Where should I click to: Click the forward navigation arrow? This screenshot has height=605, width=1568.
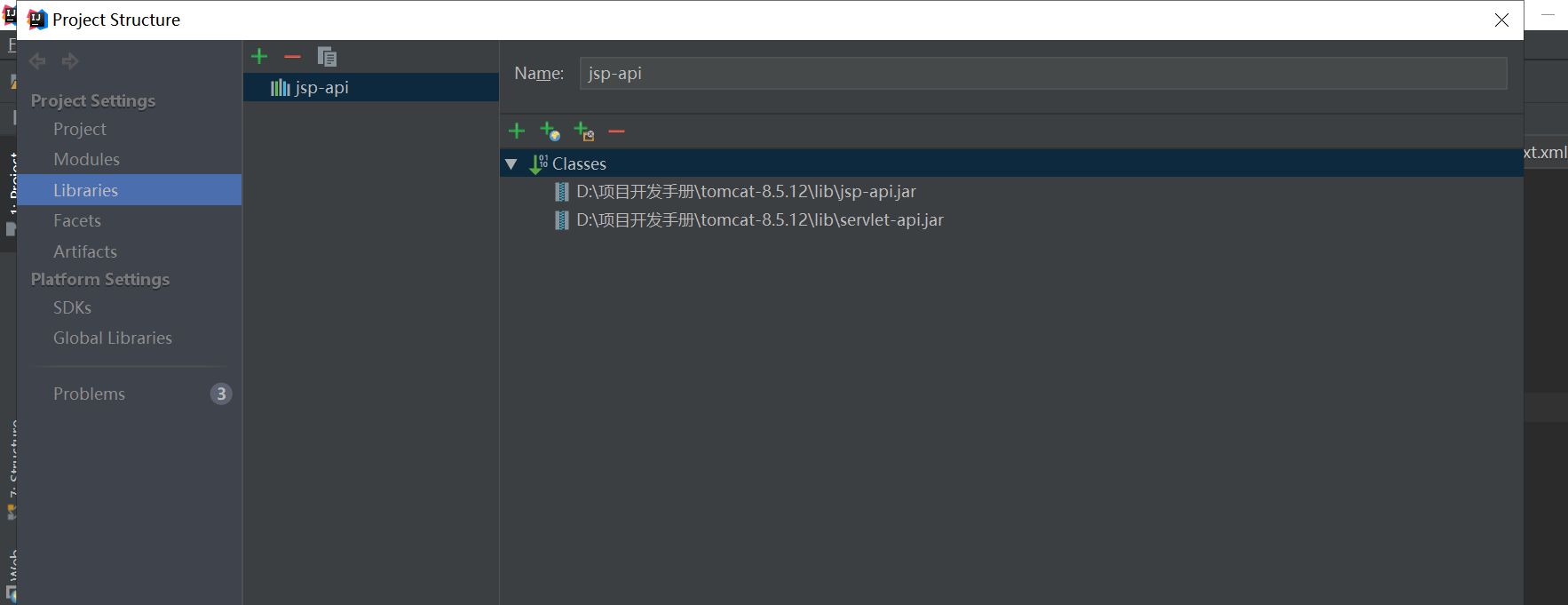coord(70,60)
